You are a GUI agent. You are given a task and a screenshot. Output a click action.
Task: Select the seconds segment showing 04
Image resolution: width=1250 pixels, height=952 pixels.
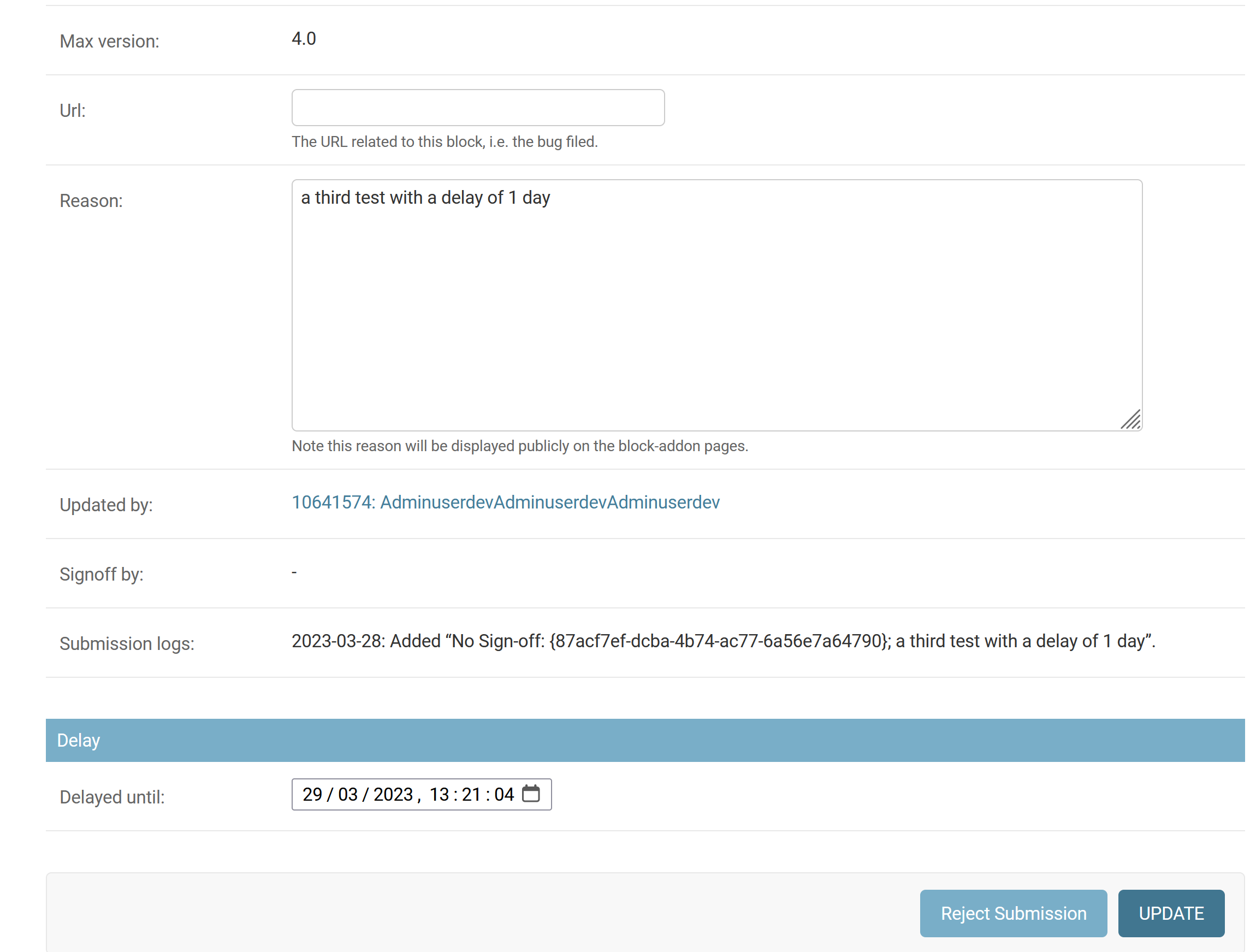[x=503, y=795]
